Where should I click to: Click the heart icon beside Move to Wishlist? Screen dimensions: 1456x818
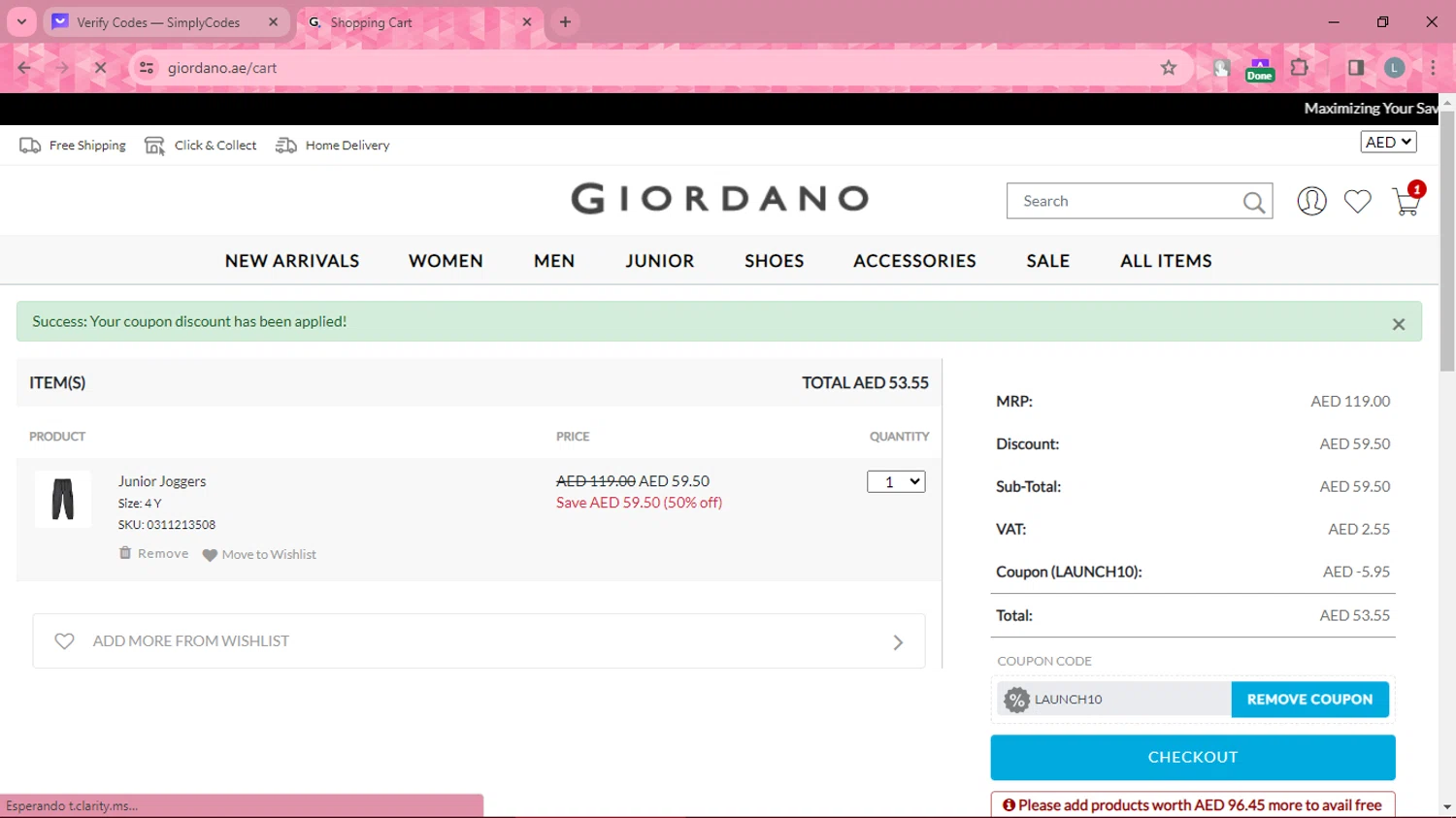(x=210, y=555)
